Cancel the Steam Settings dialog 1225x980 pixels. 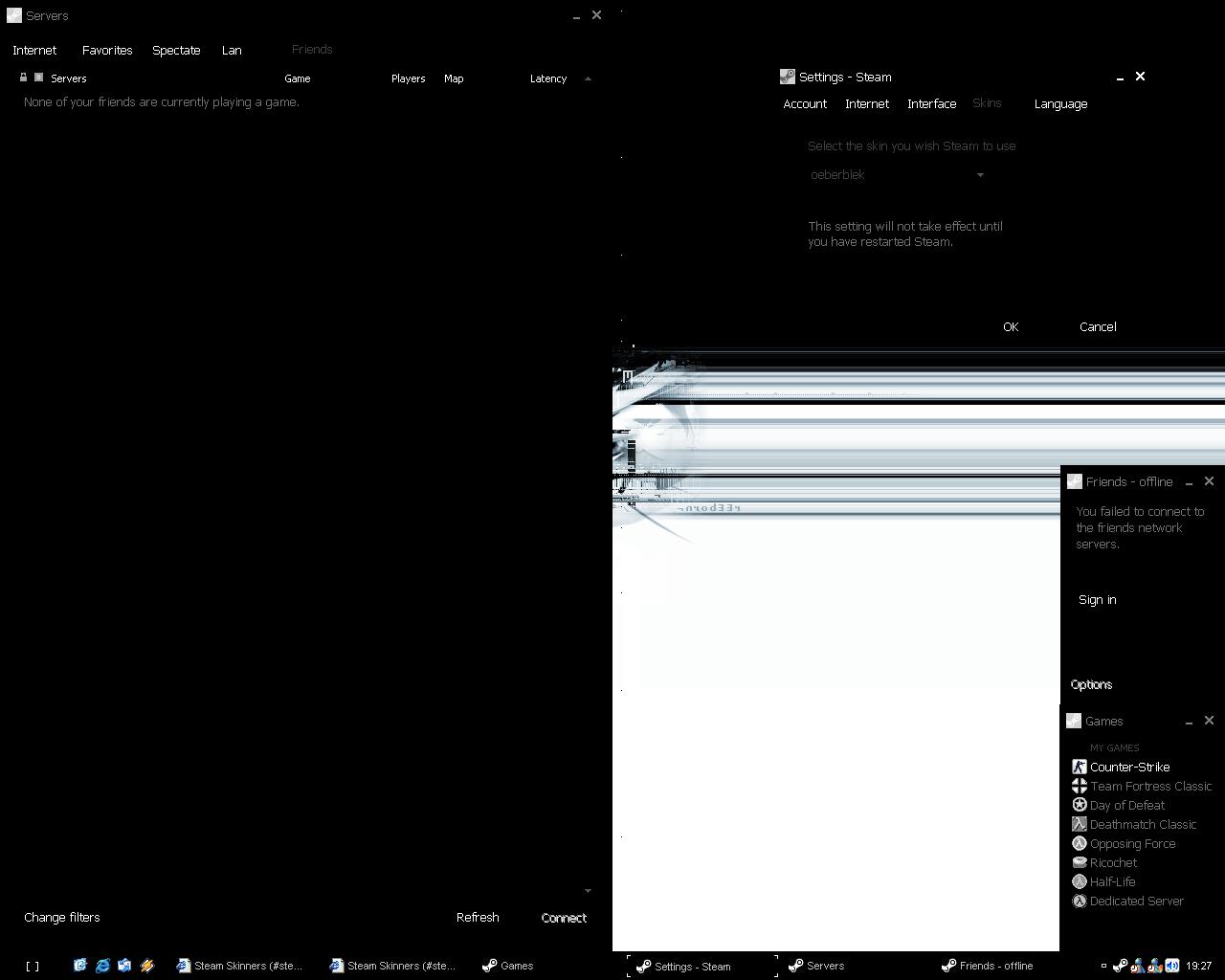pos(1098,326)
